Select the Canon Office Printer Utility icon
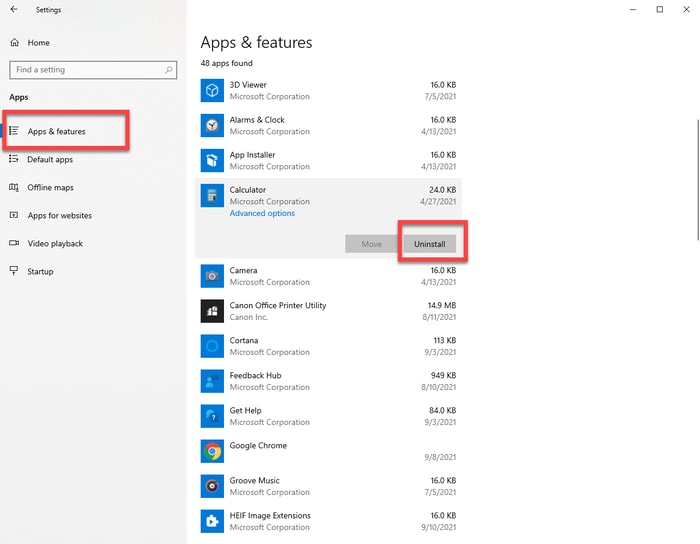Viewport: 700px width, 544px height. tap(212, 311)
